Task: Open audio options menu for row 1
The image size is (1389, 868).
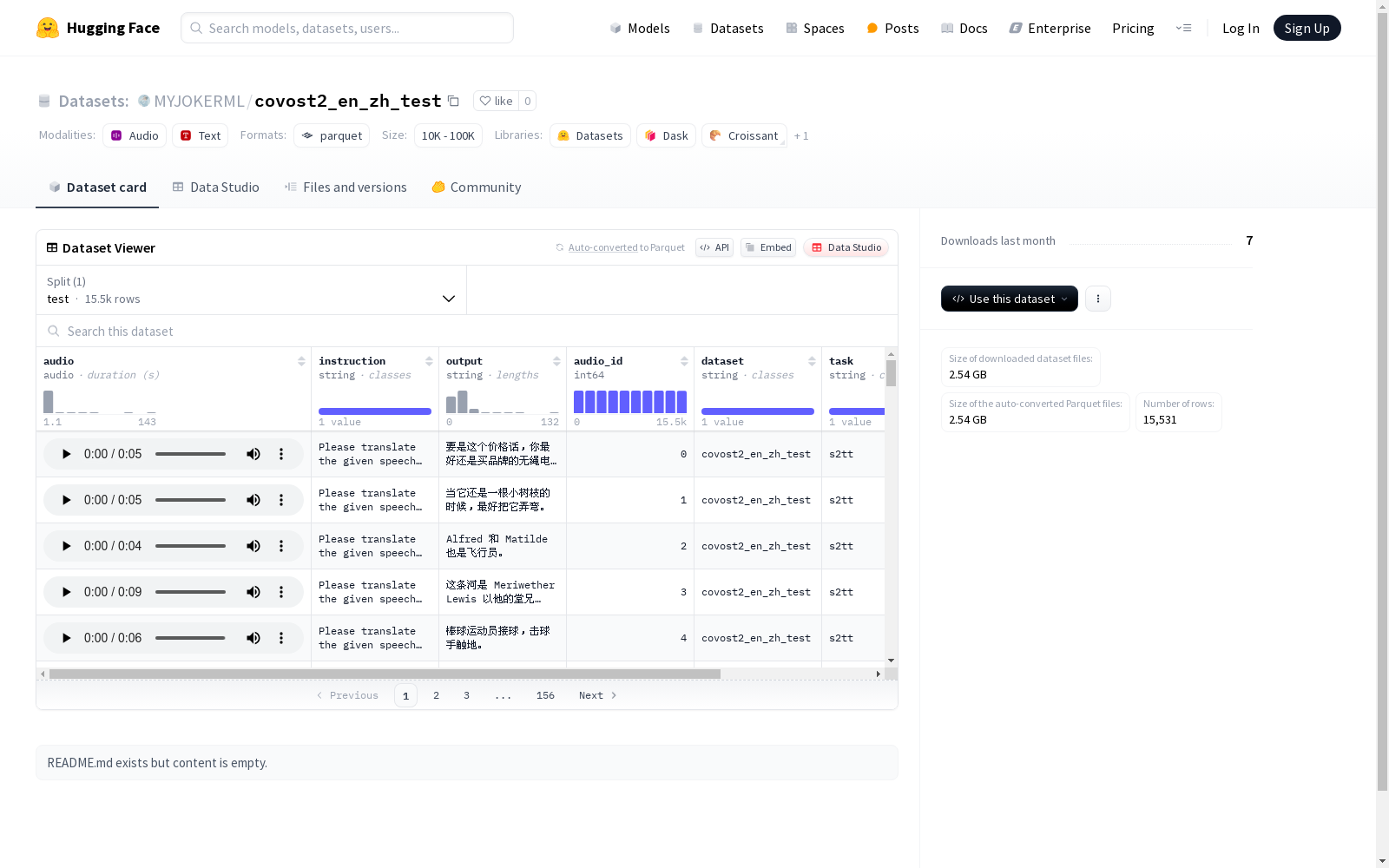Action: [x=281, y=500]
